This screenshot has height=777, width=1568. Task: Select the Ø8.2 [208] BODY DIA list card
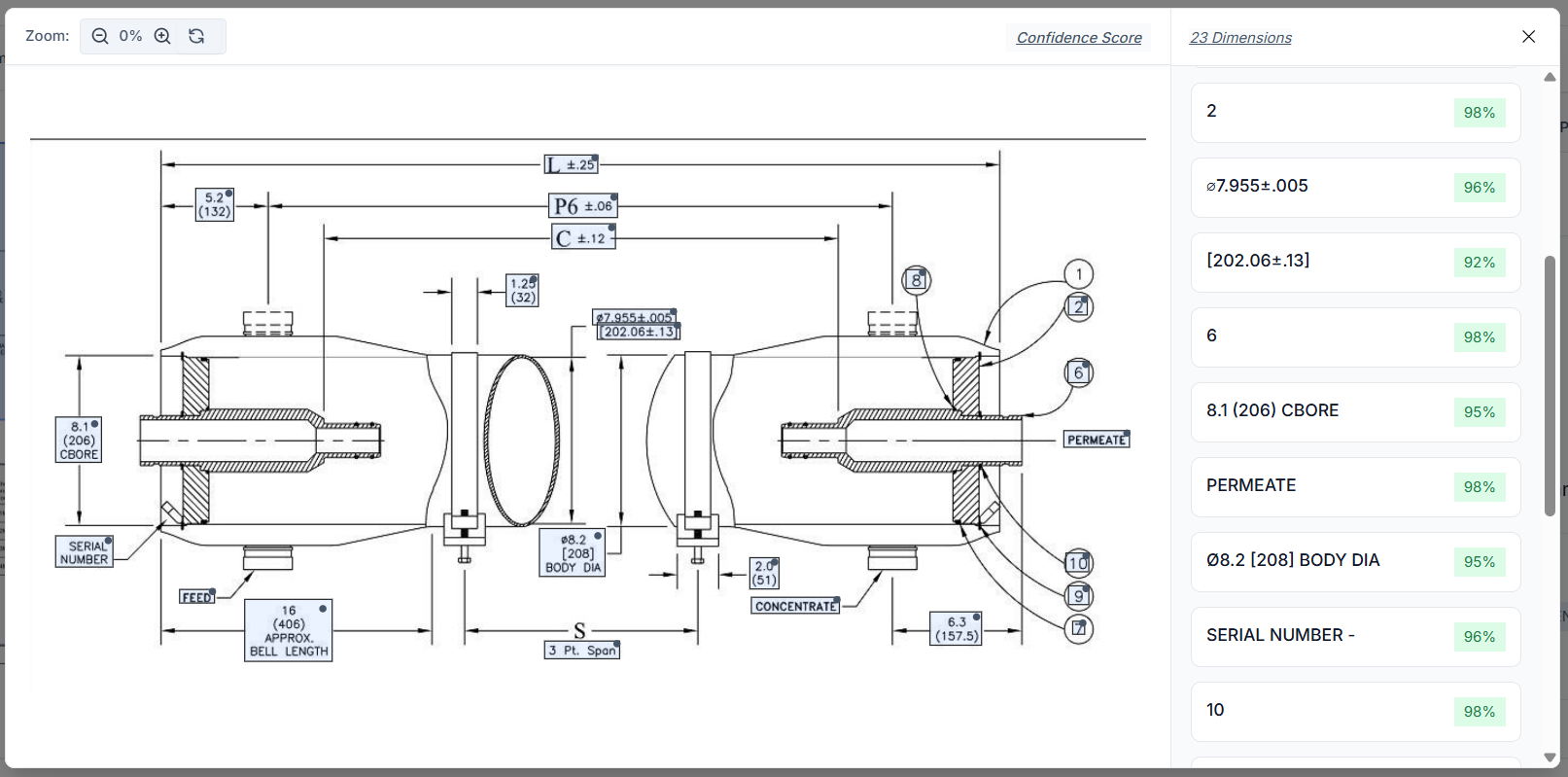click(1355, 562)
